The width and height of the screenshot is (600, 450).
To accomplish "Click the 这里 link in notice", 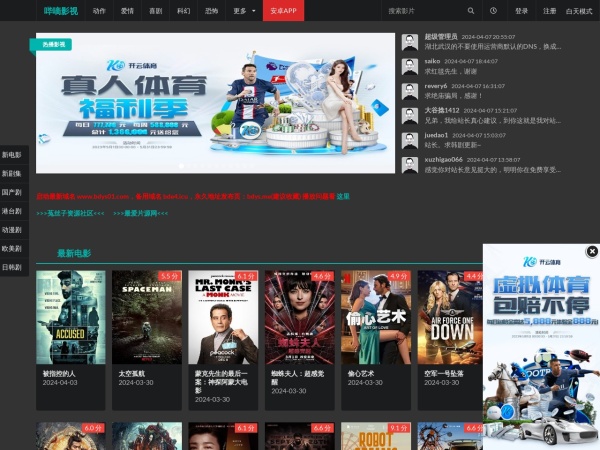I will (x=343, y=196).
